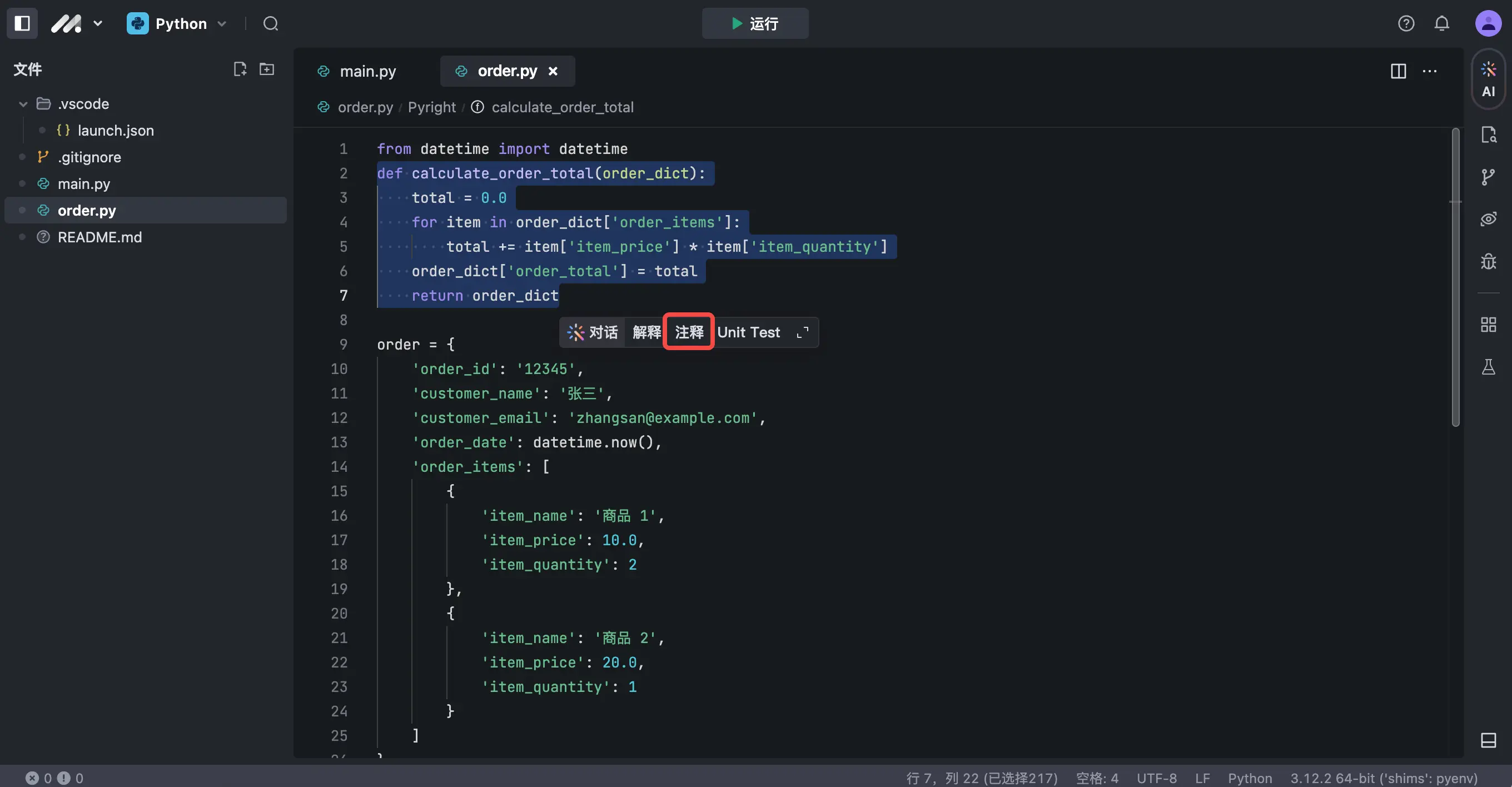Click README.md info file icon

[x=43, y=237]
